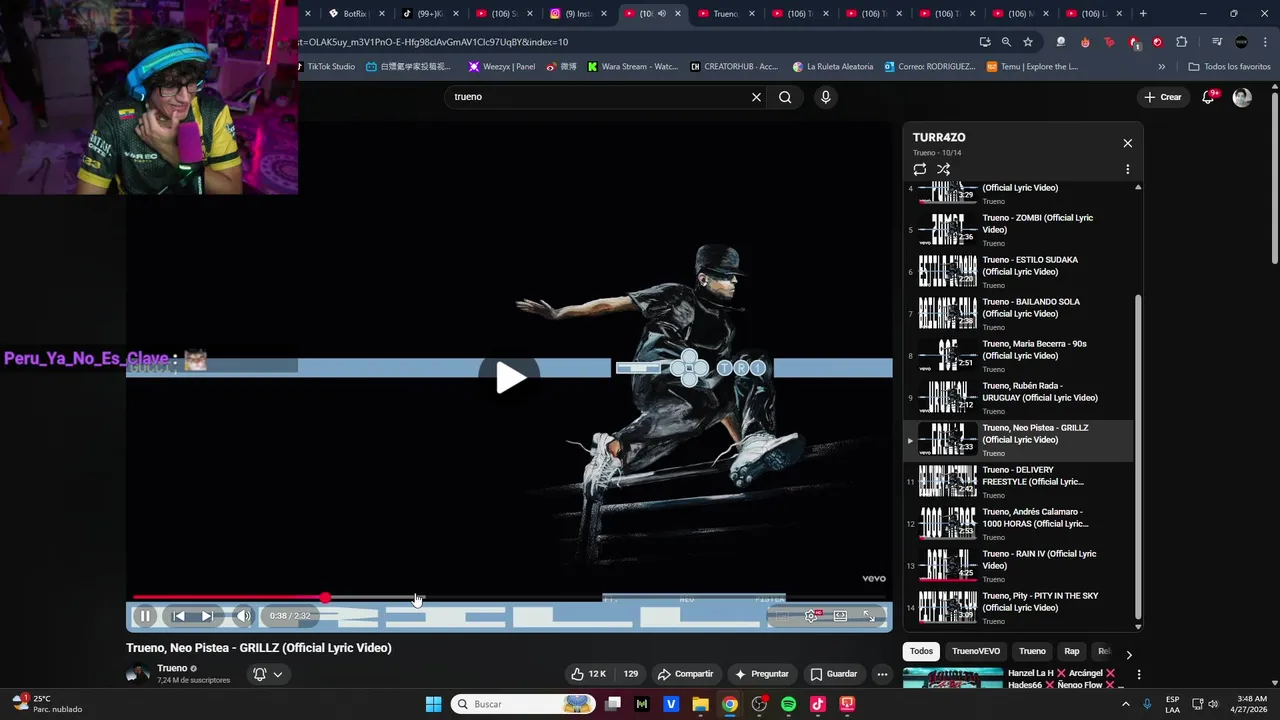1280x720 pixels.
Task: Open the Windows Start menu
Action: point(433,704)
